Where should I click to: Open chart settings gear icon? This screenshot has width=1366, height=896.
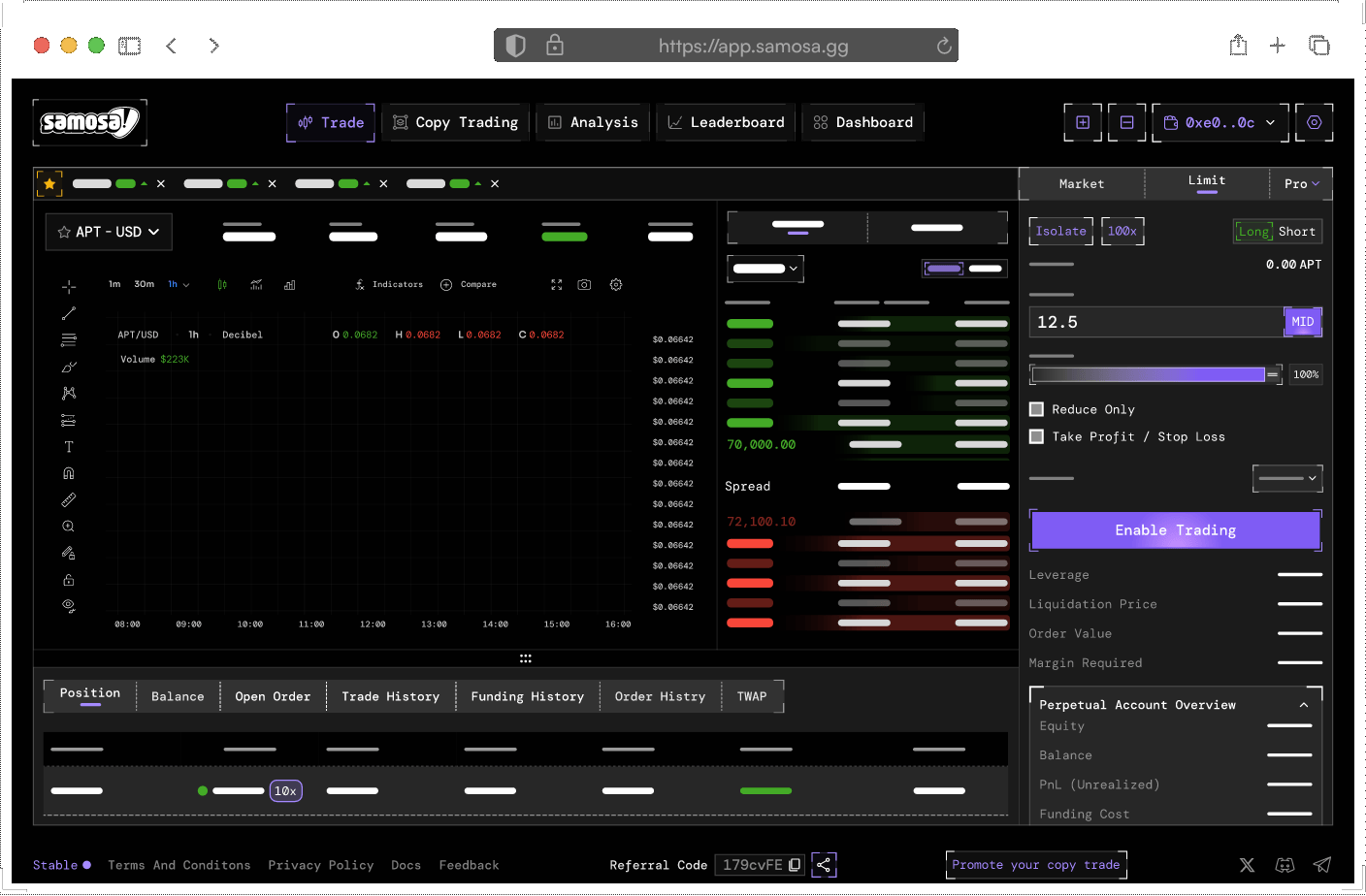[x=616, y=285]
